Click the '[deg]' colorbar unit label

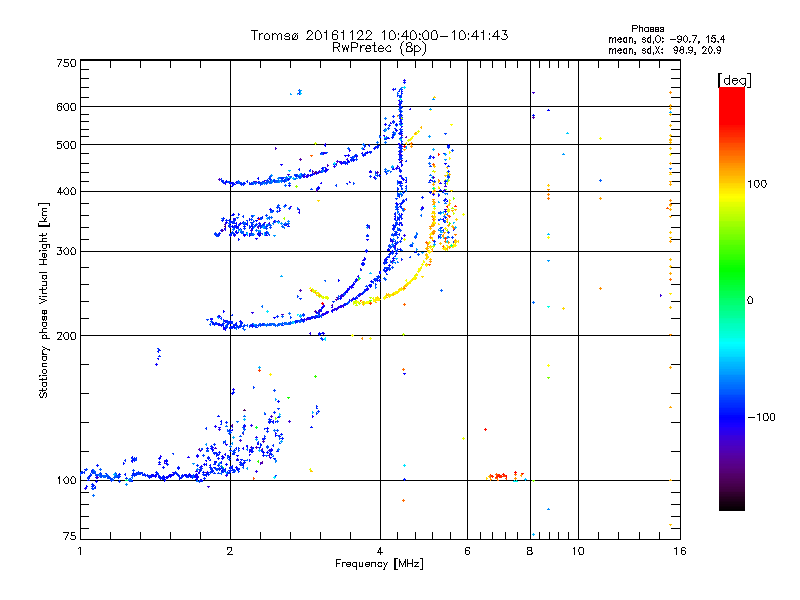coord(734,80)
